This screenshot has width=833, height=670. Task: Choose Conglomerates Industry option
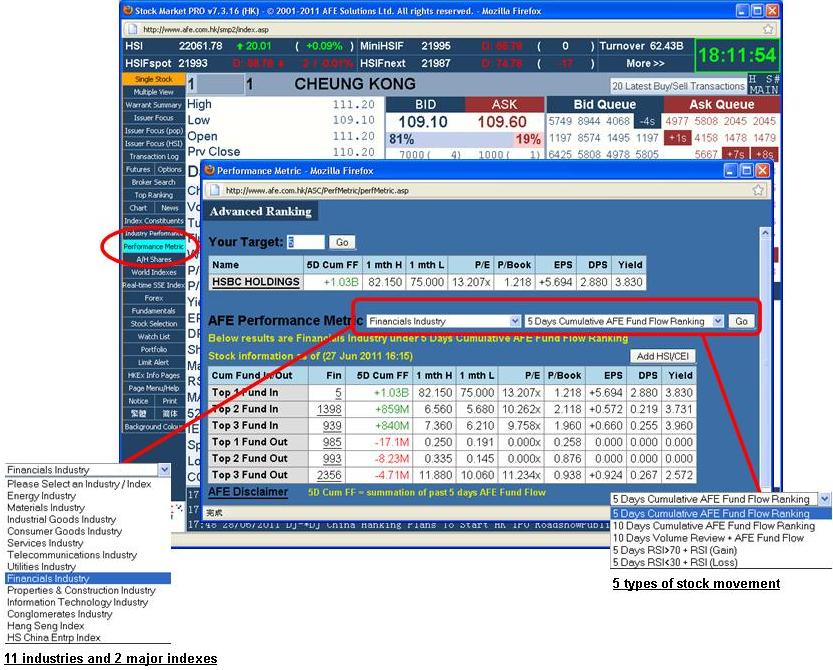(x=88, y=614)
